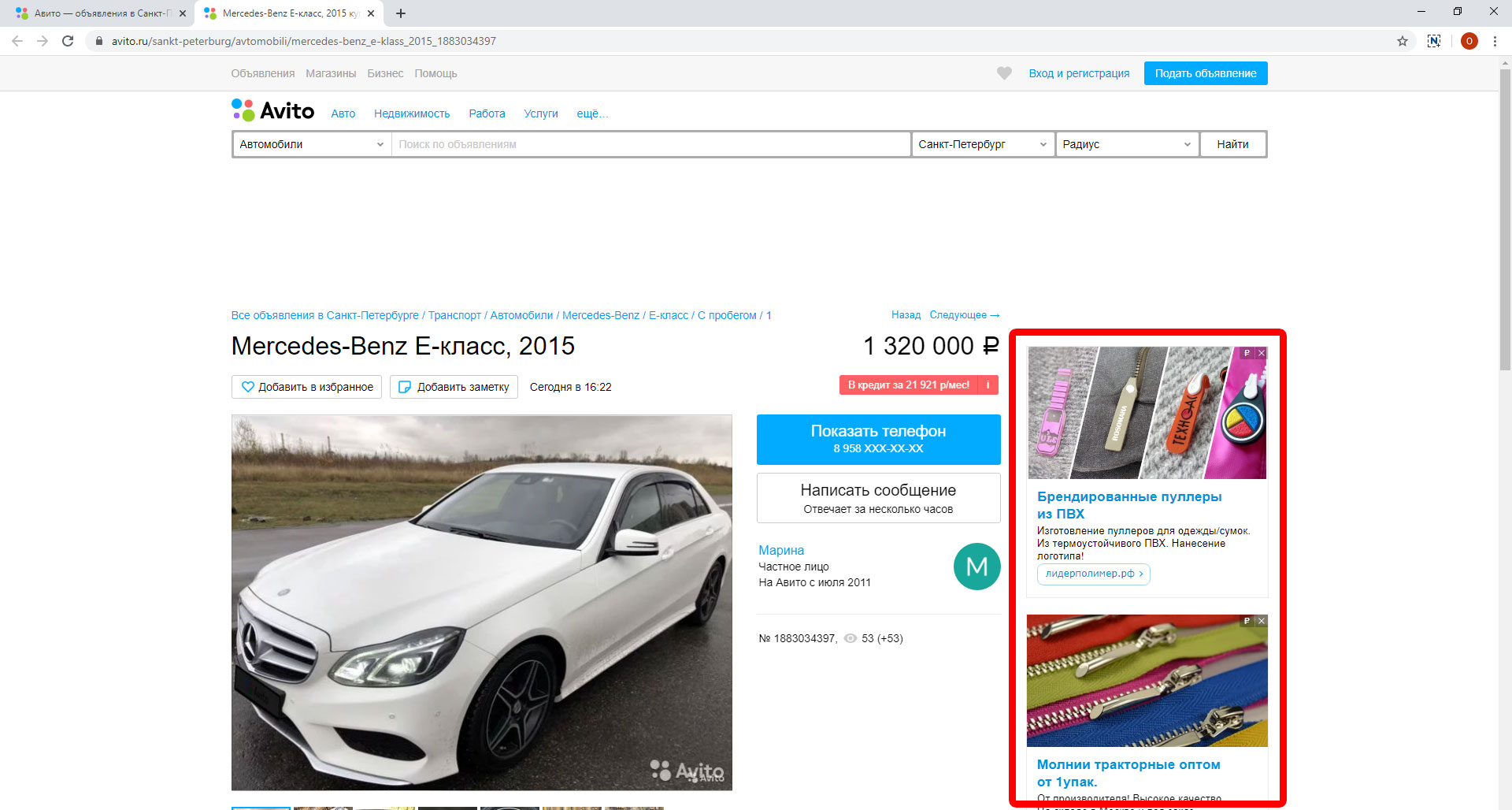This screenshot has width=1512, height=810.
Task: Open the Помощь menu item
Action: (435, 73)
